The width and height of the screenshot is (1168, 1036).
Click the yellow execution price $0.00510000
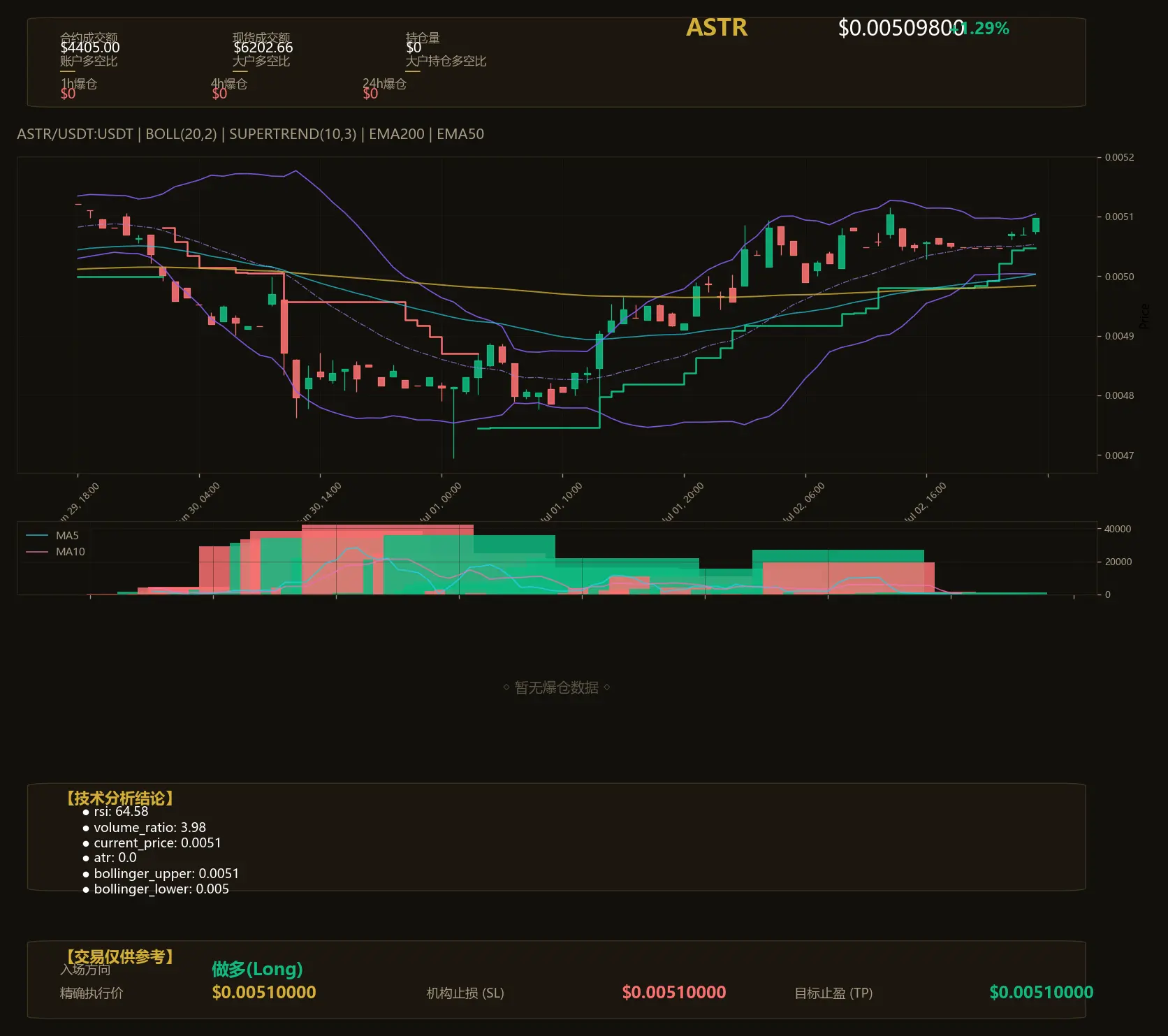pyautogui.click(x=264, y=992)
